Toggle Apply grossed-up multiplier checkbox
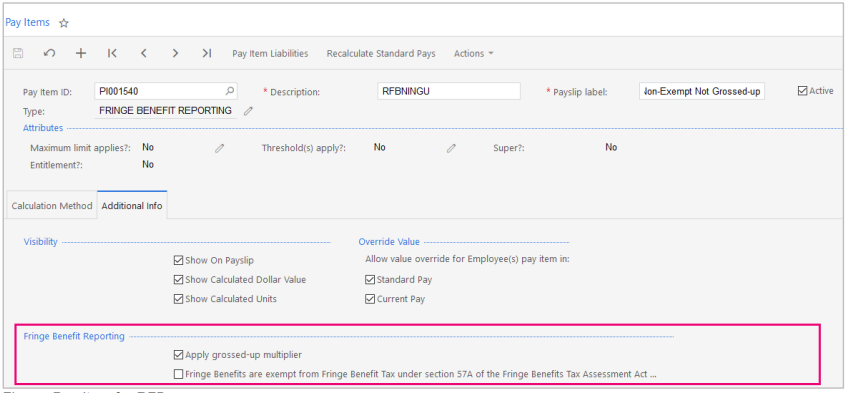The width and height of the screenshot is (847, 393). [178, 355]
